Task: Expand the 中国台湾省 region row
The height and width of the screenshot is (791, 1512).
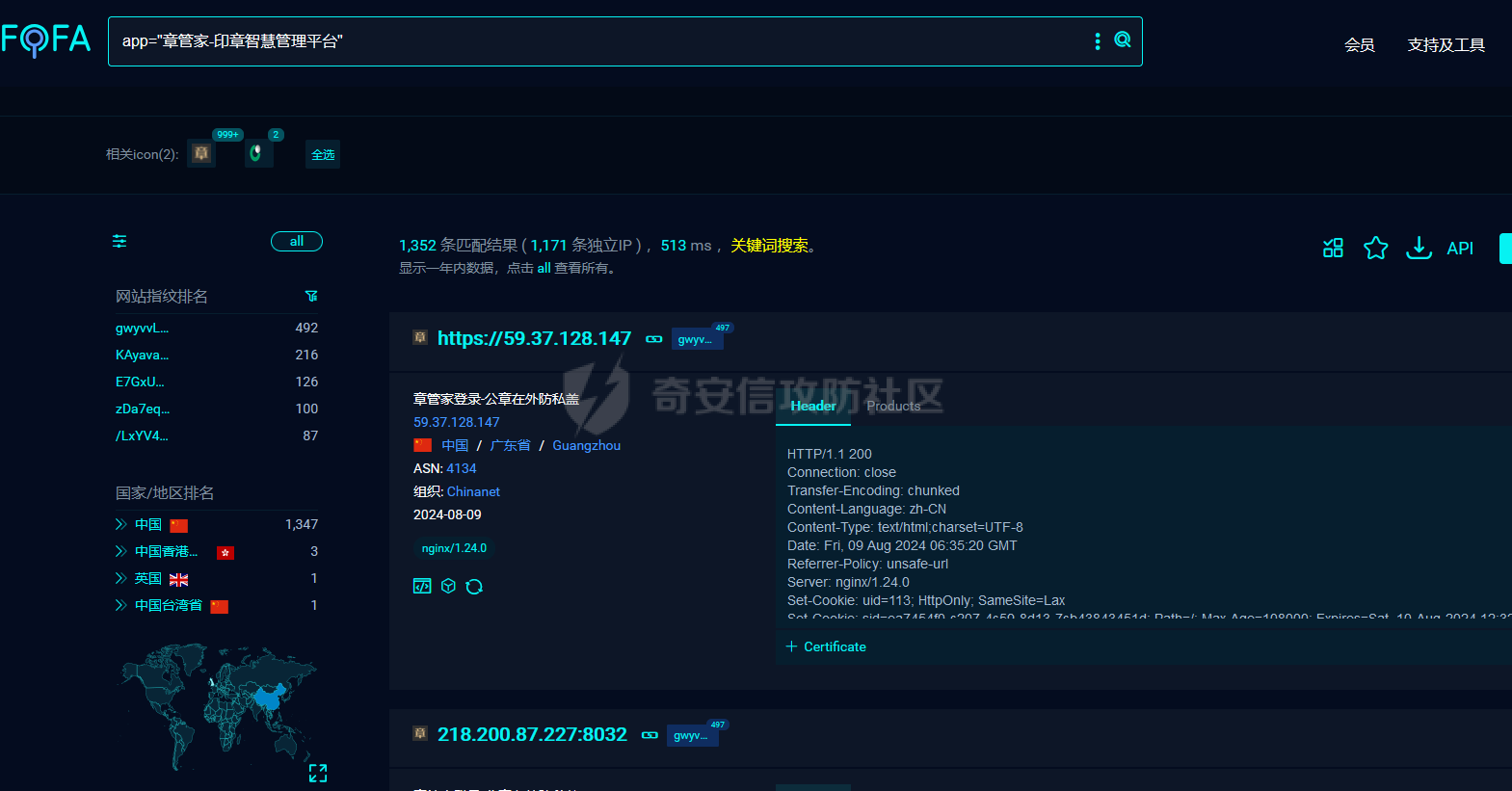Action: [120, 605]
